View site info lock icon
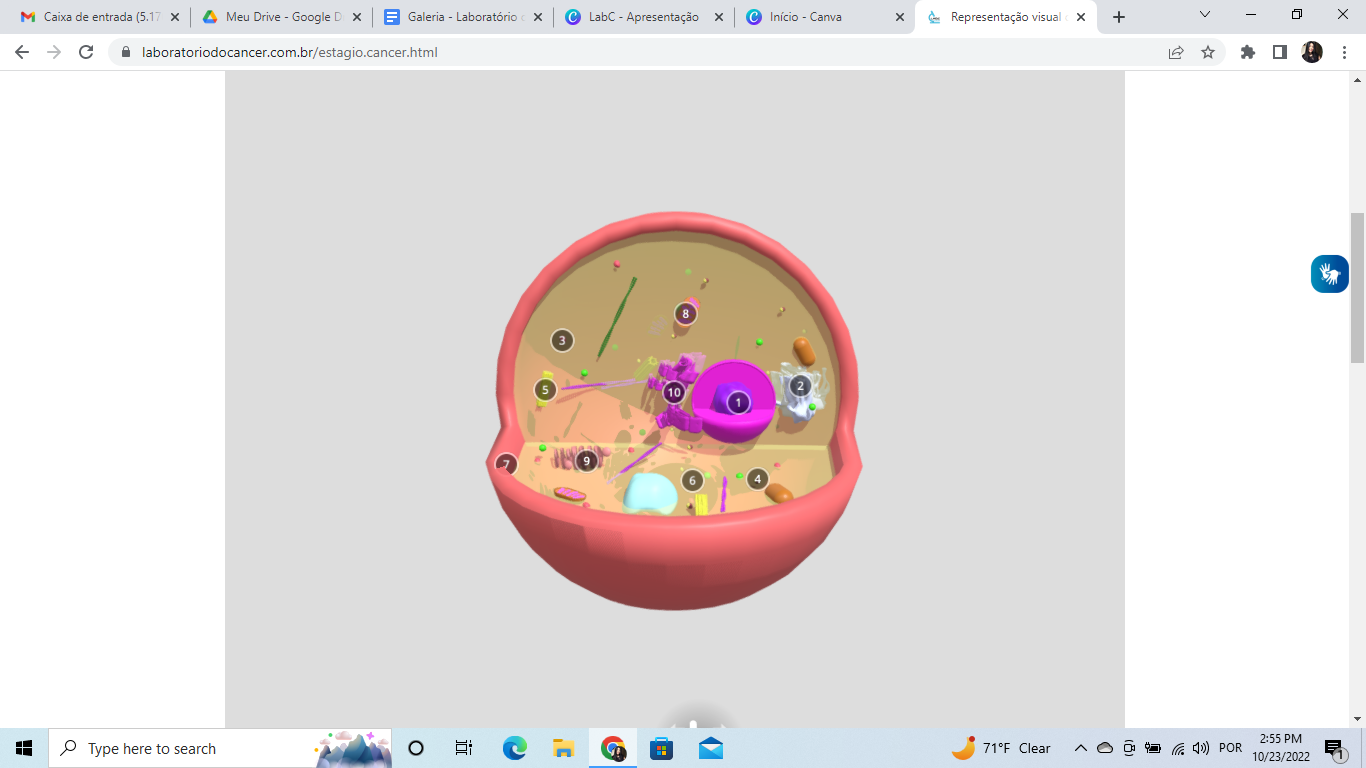The image size is (1366, 768). click(126, 52)
